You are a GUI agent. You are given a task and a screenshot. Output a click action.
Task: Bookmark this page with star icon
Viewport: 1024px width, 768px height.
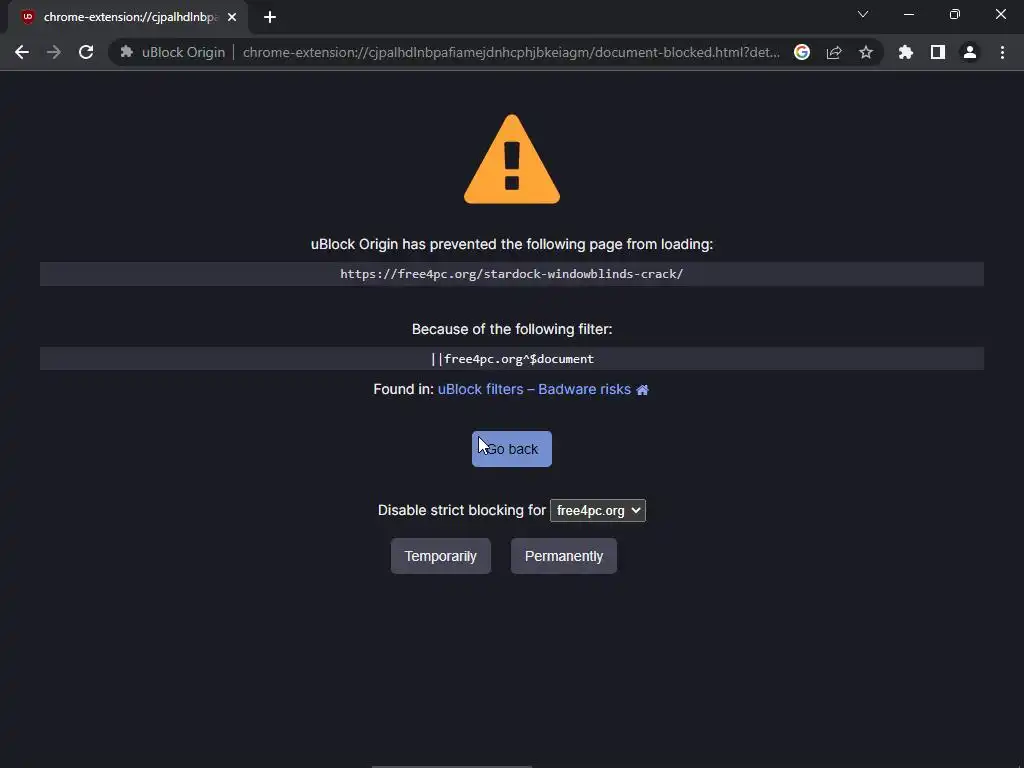tap(866, 52)
